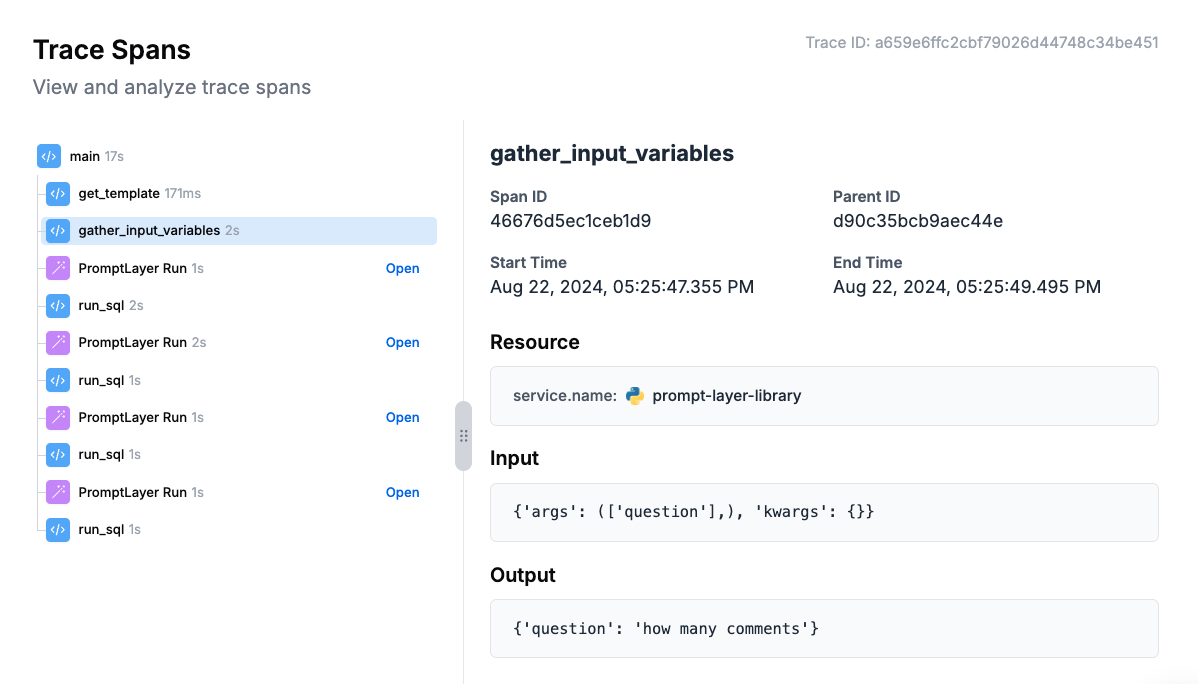The image size is (1198, 684).
Task: Click the last run_sql span code icon
Action: 58,530
